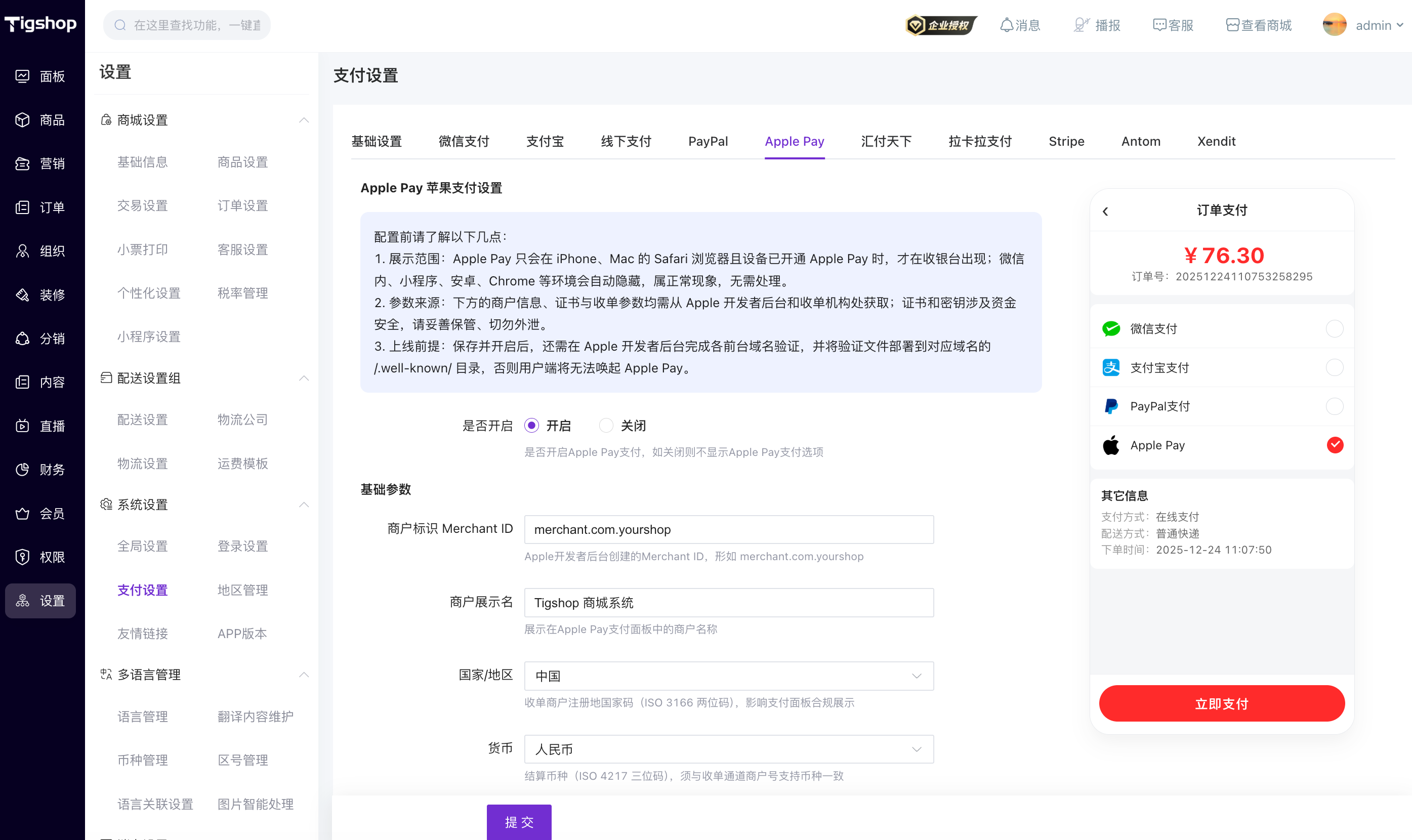The width and height of the screenshot is (1412, 840).
Task: Switch to the Antom tab
Action: click(1141, 141)
